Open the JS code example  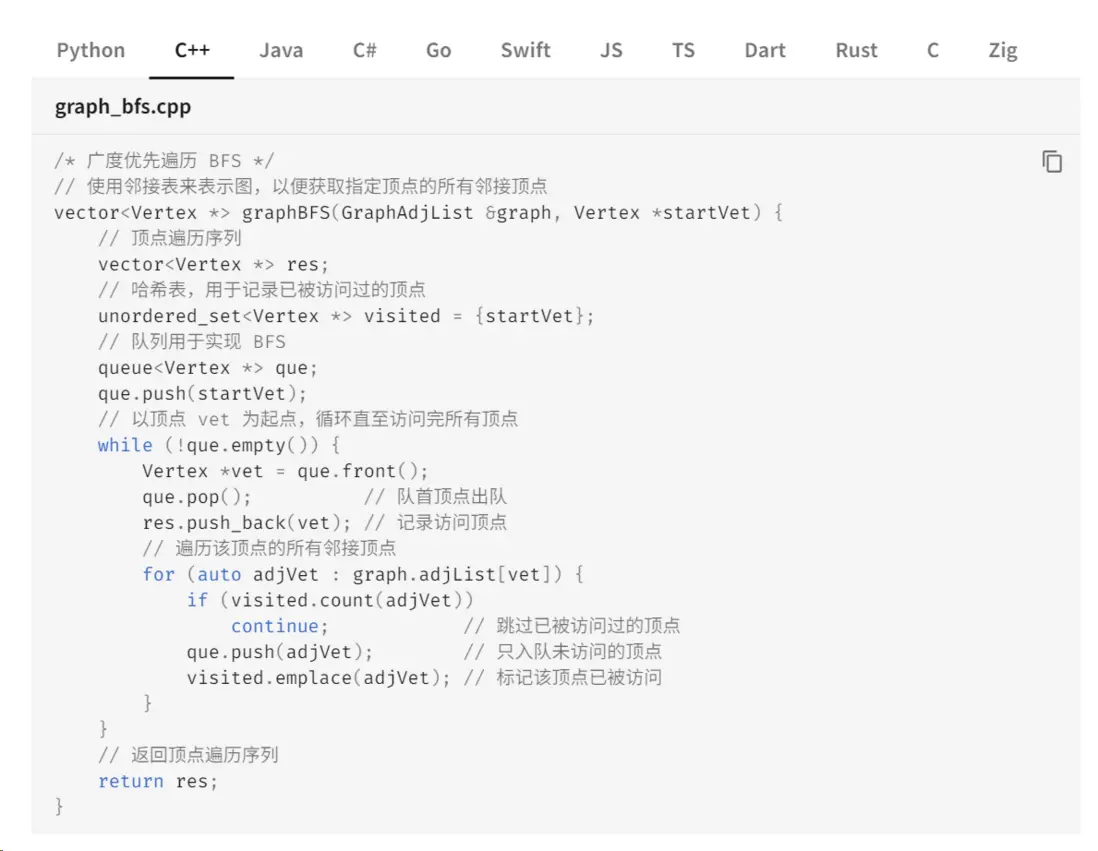tap(611, 50)
